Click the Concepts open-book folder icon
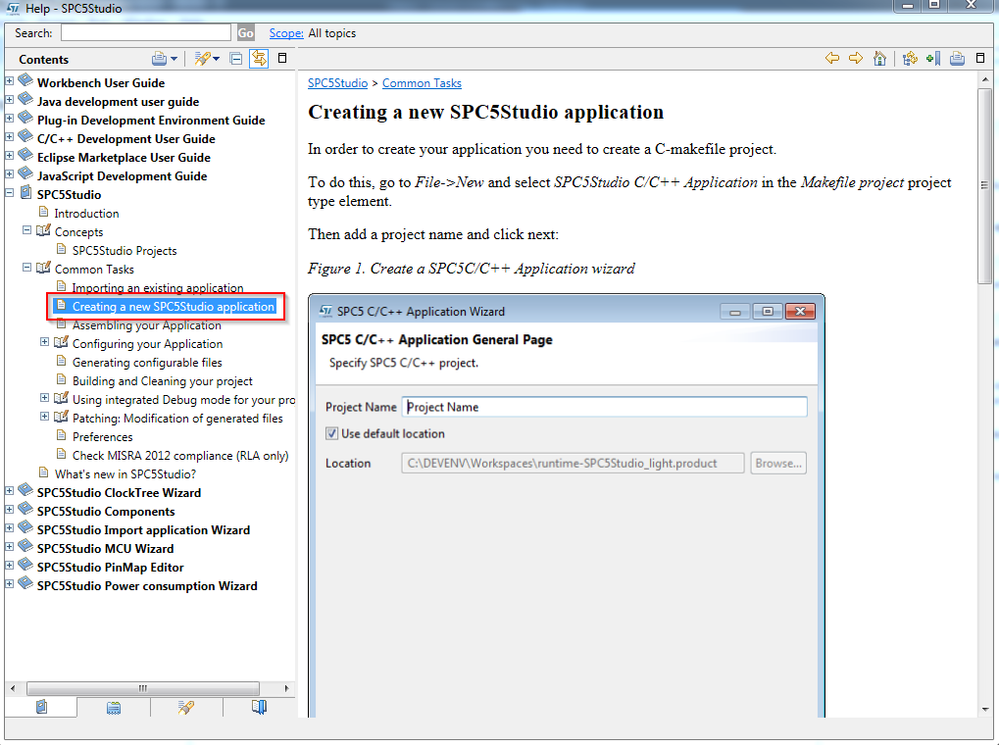 [x=43, y=230]
